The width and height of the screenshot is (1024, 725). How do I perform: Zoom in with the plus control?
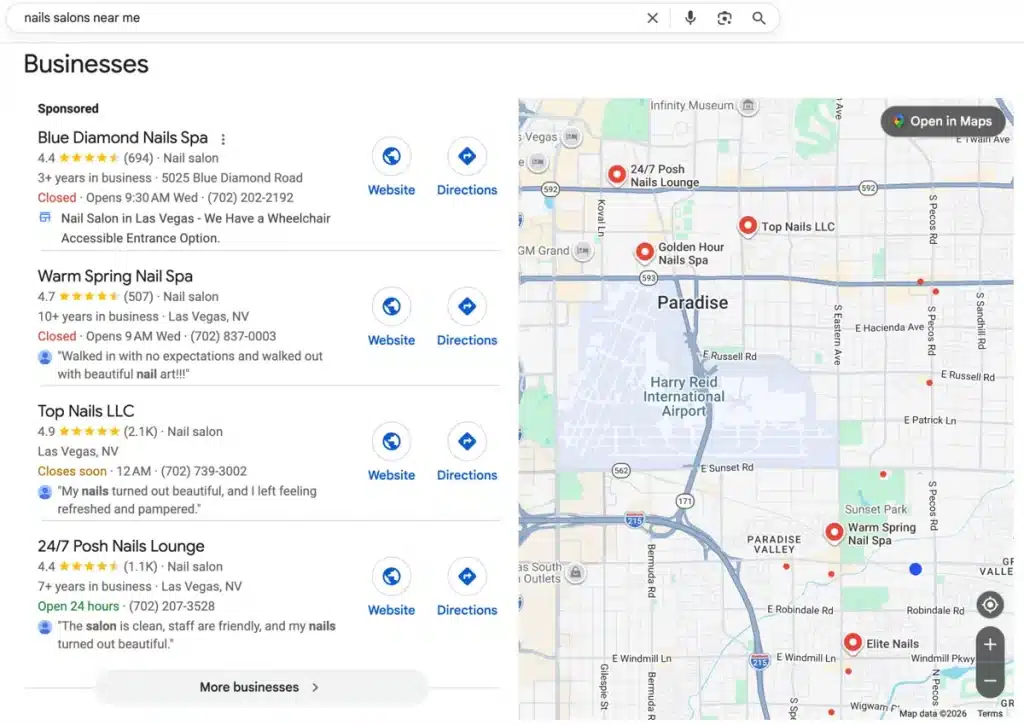tap(989, 644)
